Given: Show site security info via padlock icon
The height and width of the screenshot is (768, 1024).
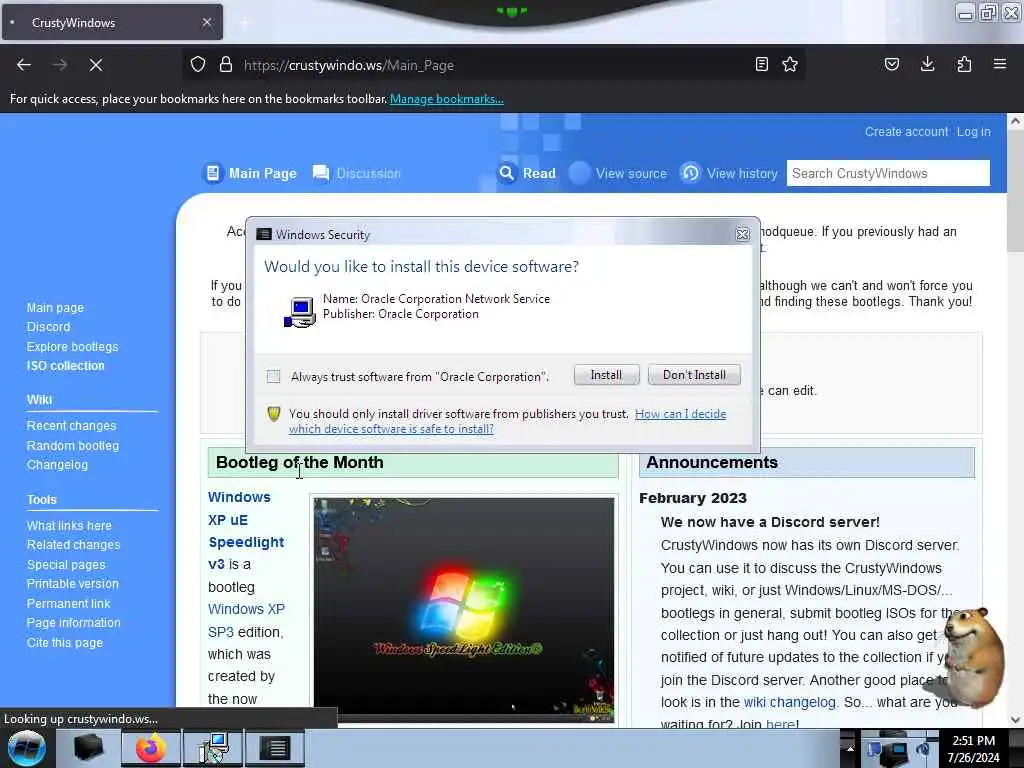Looking at the screenshot, I should (x=226, y=64).
